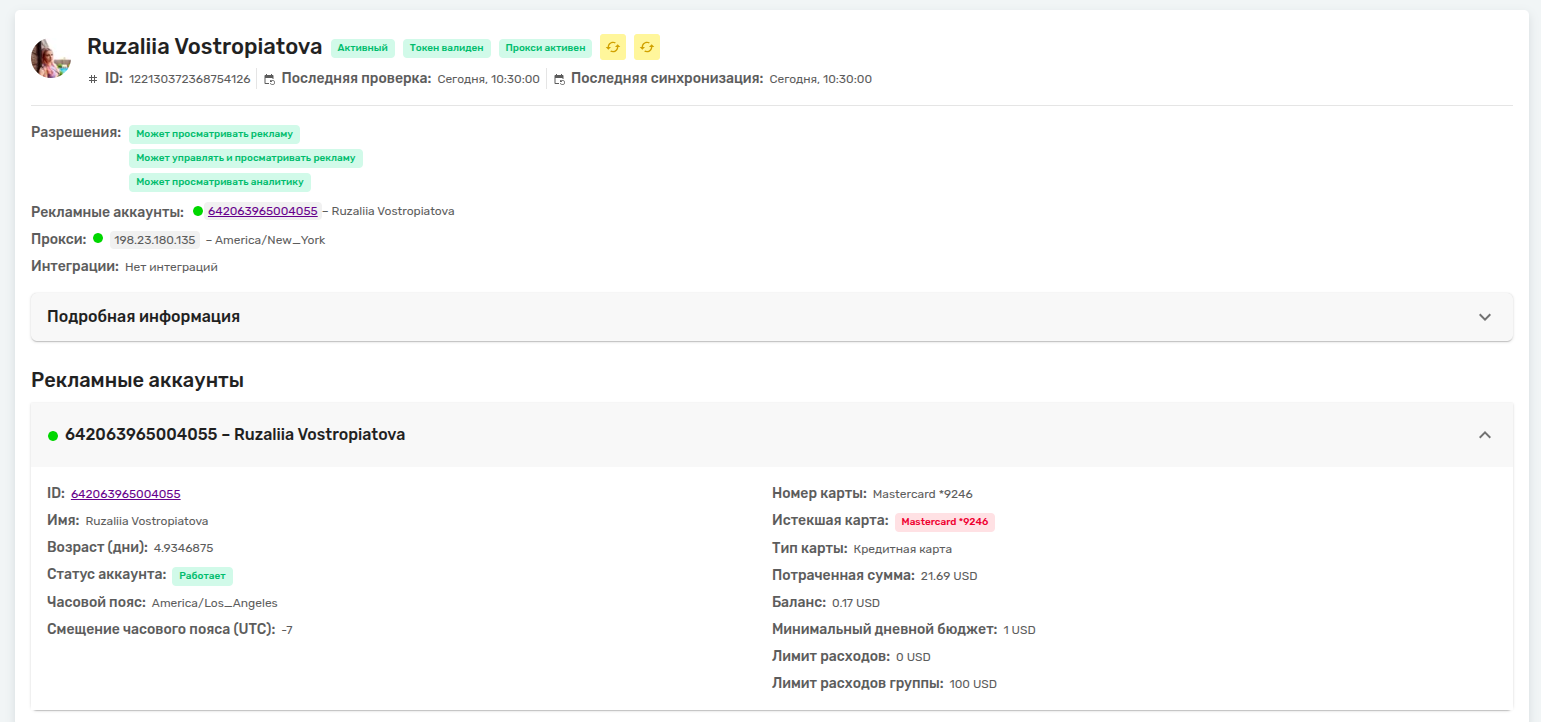This screenshot has width=1541, height=722.
Task: Open the underlined ID link in account details
Action: [x=126, y=494]
